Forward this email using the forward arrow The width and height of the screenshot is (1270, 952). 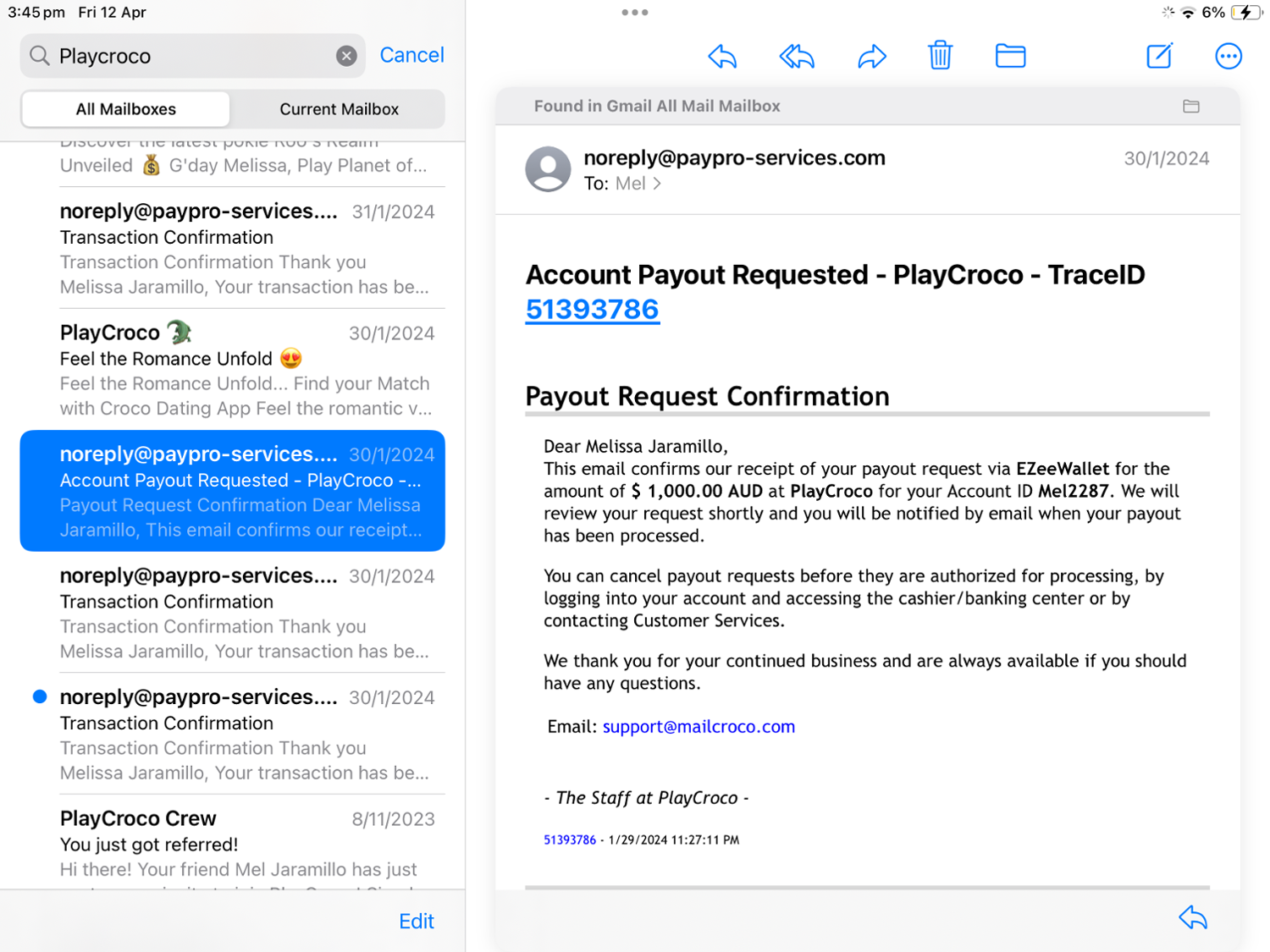point(871,57)
